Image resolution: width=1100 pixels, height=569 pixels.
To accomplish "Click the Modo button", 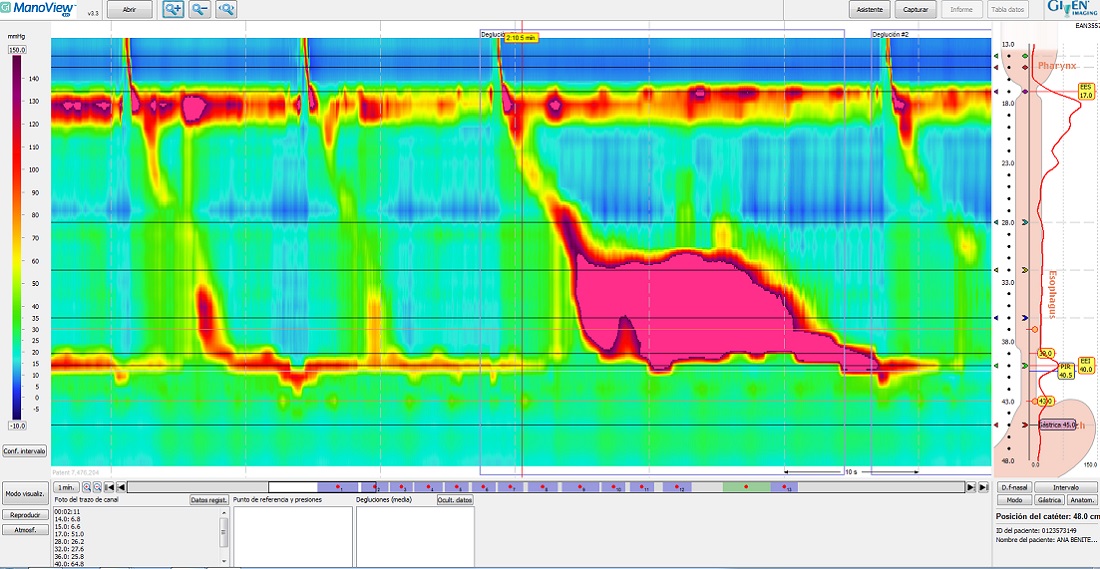I will click(x=1014, y=500).
